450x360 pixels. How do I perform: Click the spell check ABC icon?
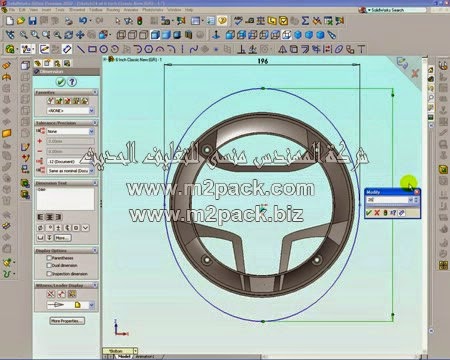tap(238, 21)
